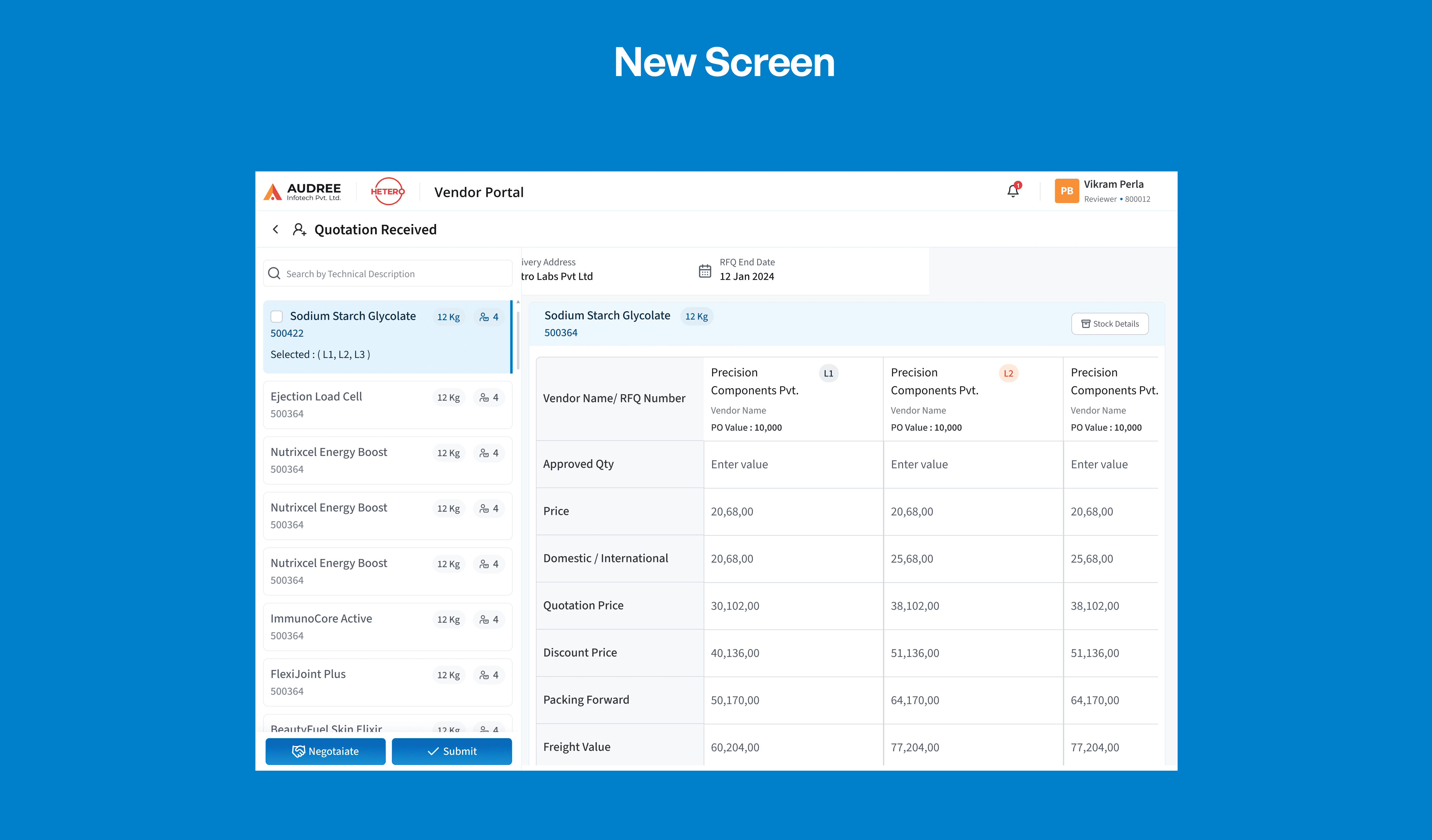Click the PB user avatar
This screenshot has width=1432, height=840.
[1066, 191]
